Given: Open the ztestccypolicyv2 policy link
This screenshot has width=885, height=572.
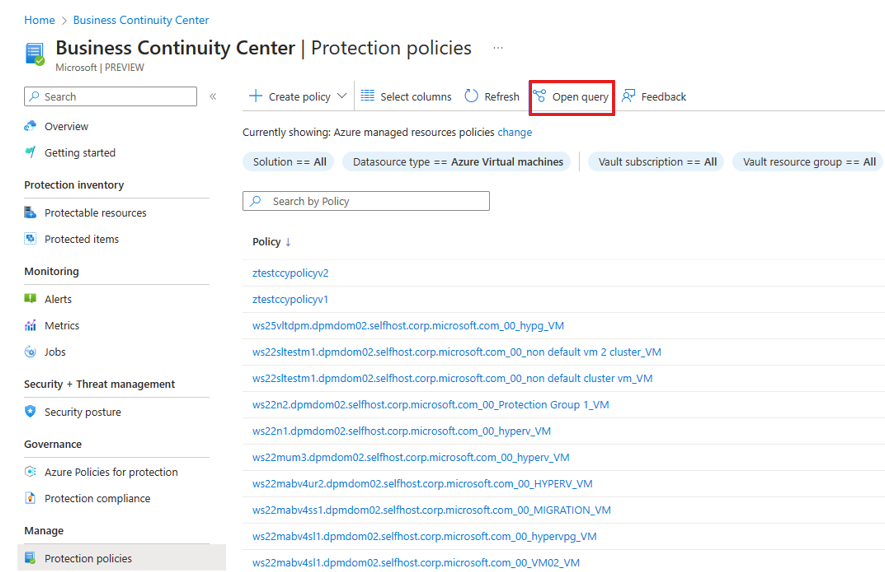Looking at the screenshot, I should 290,273.
